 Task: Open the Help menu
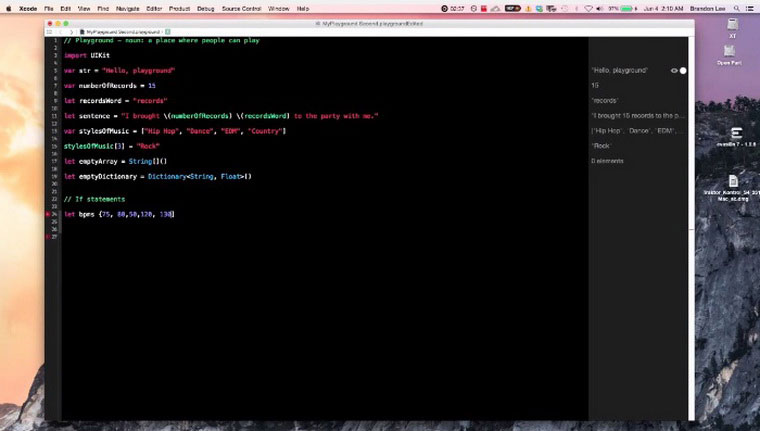[x=303, y=9]
